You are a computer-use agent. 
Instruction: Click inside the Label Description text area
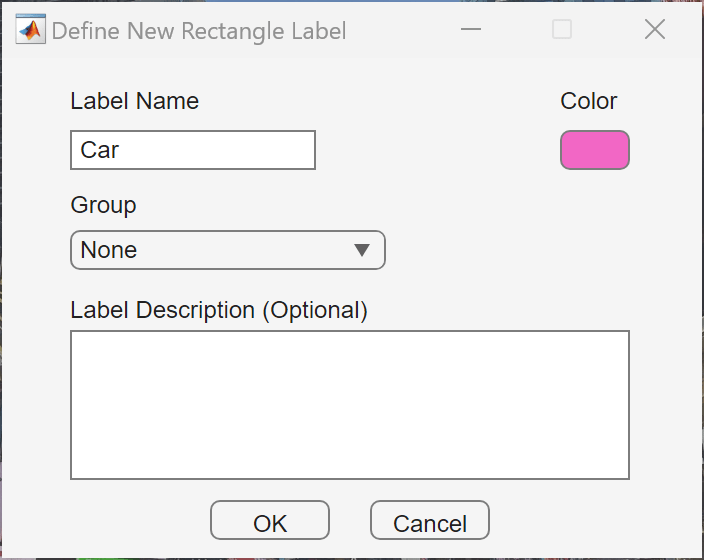click(x=349, y=404)
